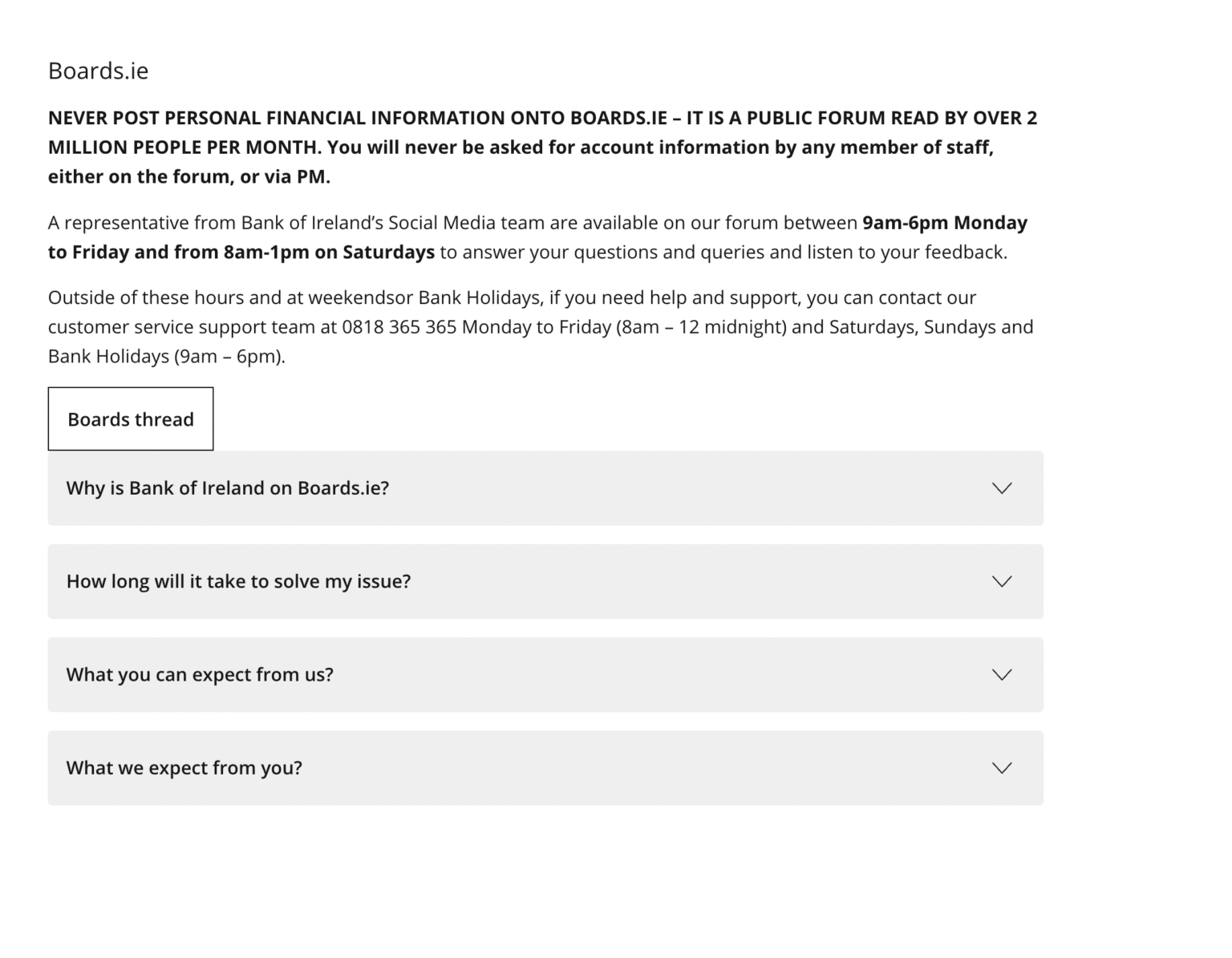Toggle the "What we expect from you?" panel open

(x=184, y=767)
